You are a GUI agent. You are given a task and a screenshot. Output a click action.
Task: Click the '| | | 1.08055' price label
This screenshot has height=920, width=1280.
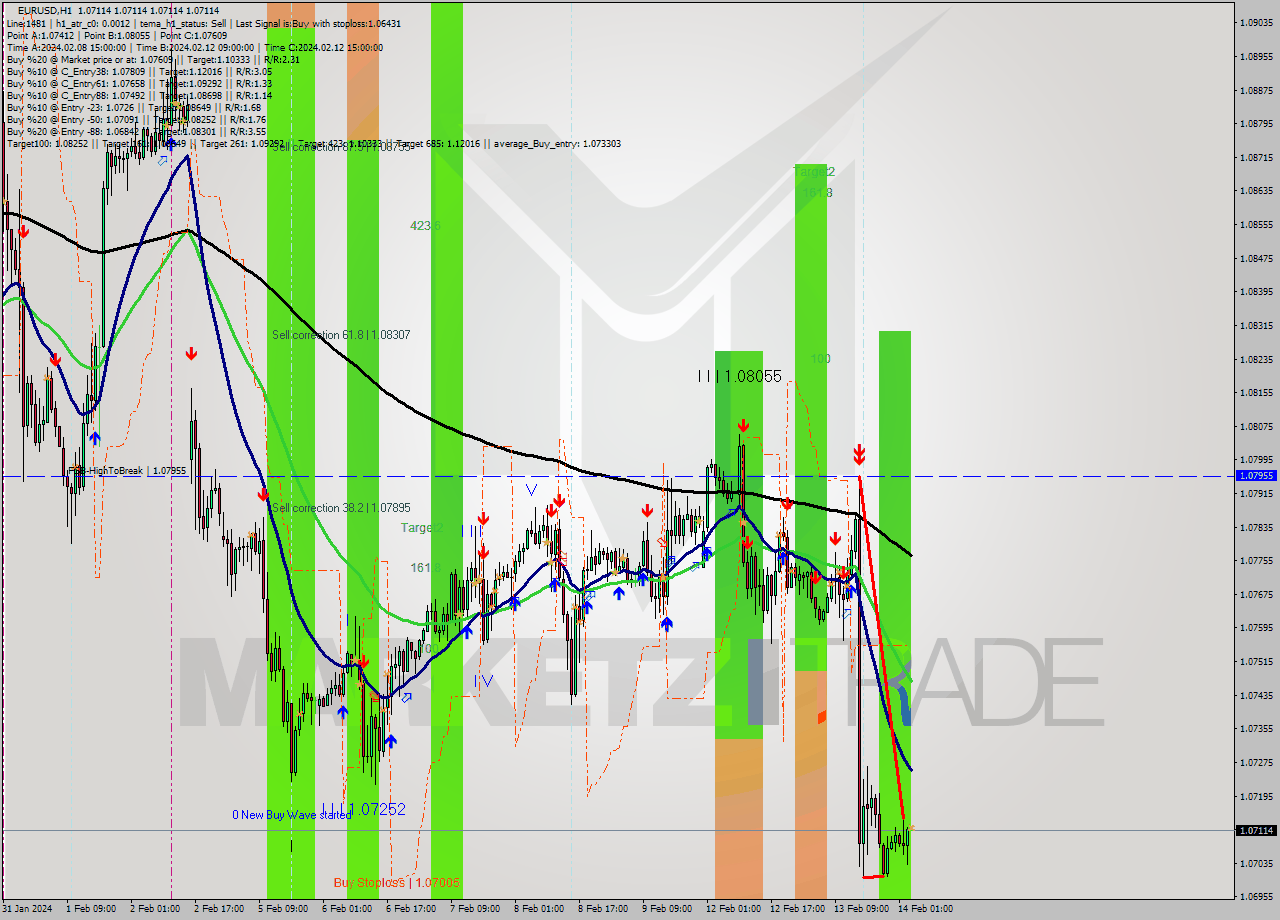pyautogui.click(x=739, y=376)
